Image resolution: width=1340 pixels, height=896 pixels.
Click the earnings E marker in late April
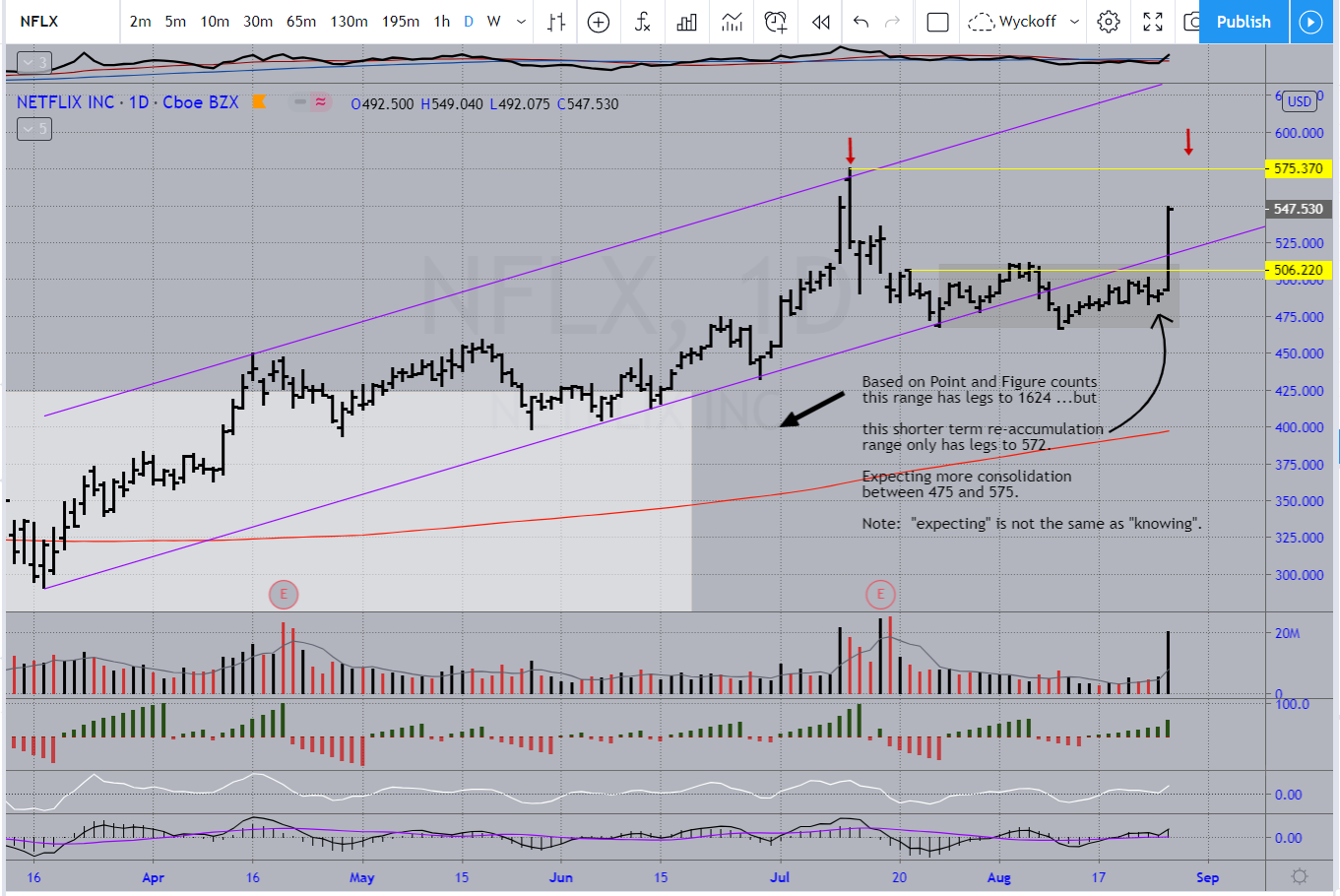(284, 594)
